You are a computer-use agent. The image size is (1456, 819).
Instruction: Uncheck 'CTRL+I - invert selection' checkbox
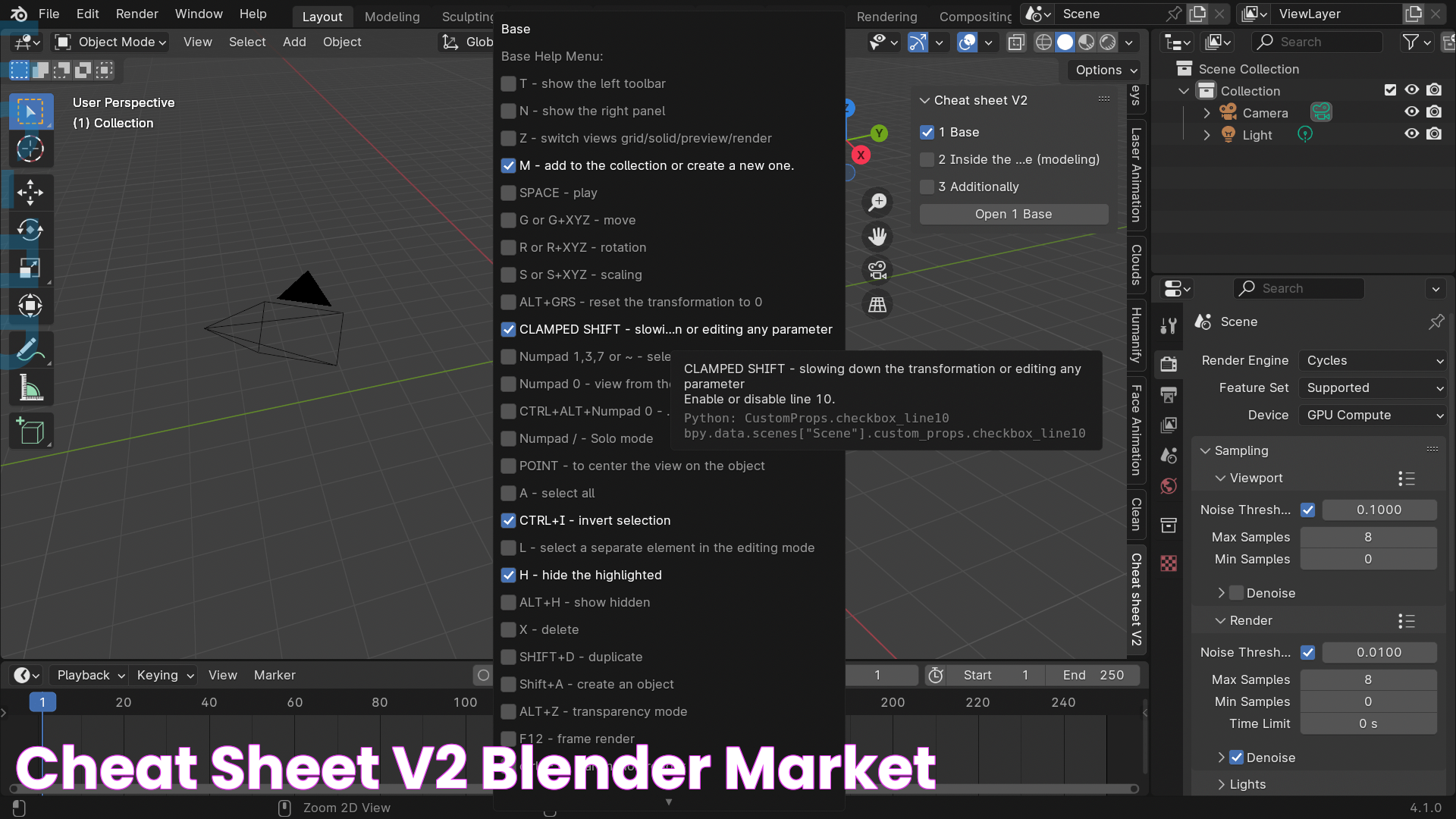508,521
